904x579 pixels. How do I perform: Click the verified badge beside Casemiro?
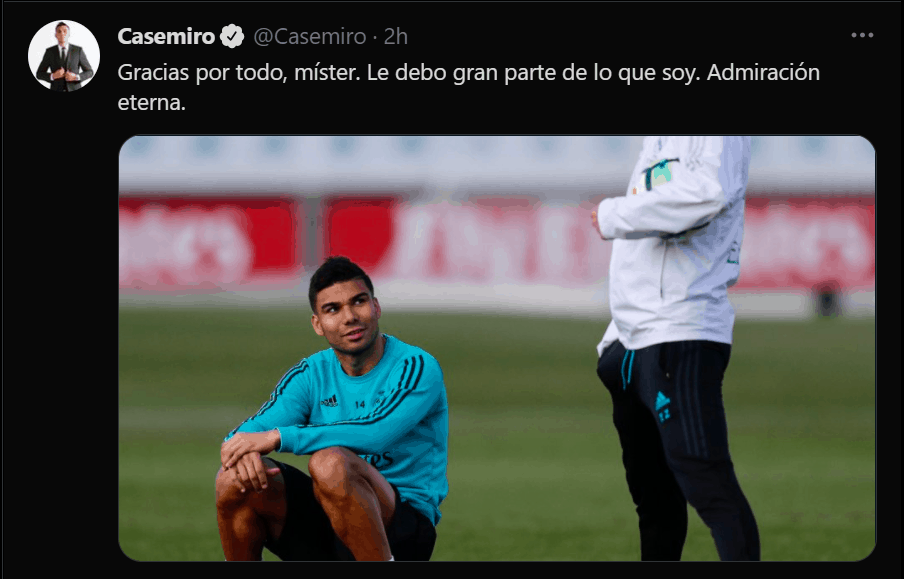click(x=232, y=36)
